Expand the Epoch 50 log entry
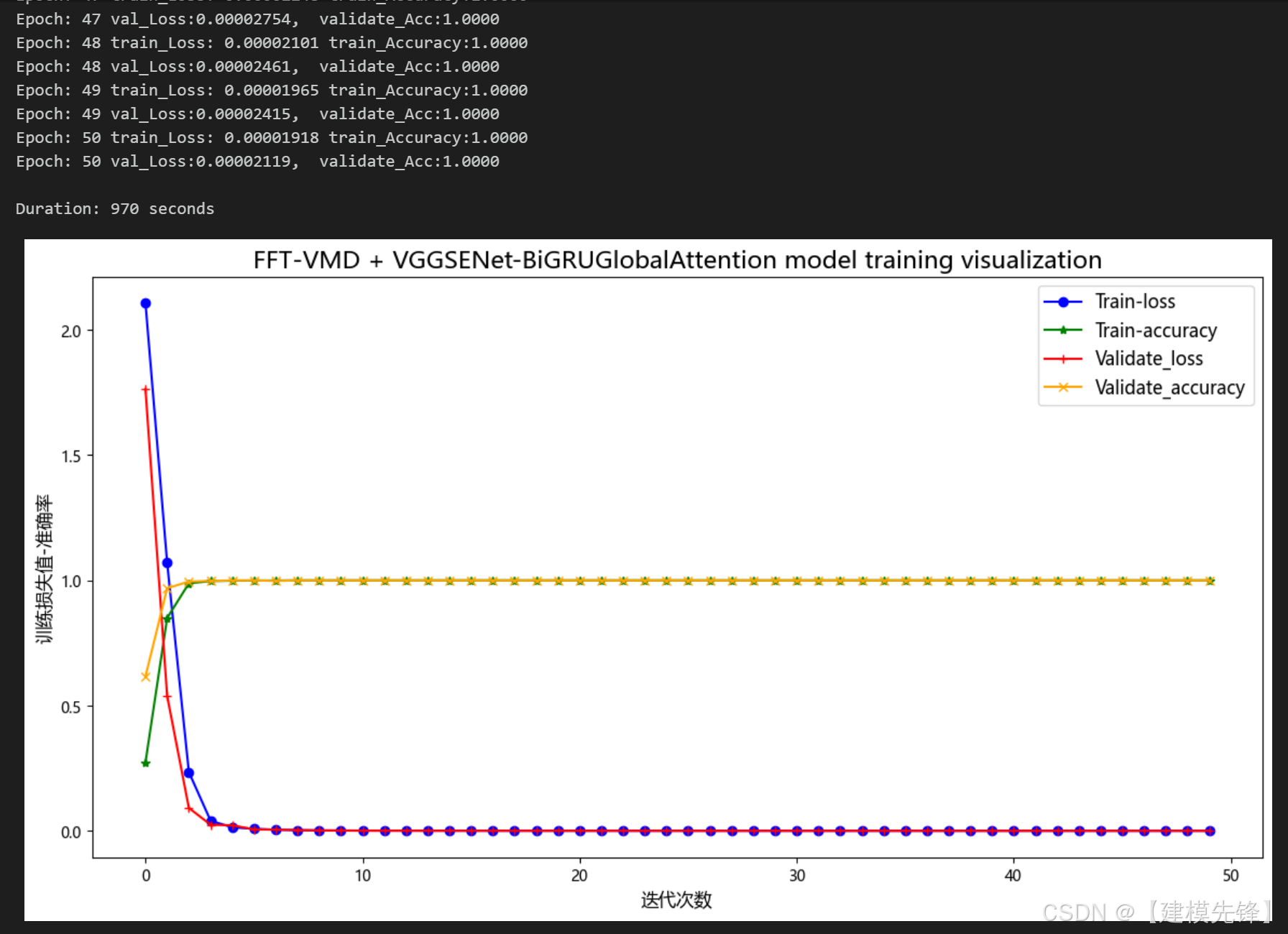Screen dimensions: 1288x934 271,137
